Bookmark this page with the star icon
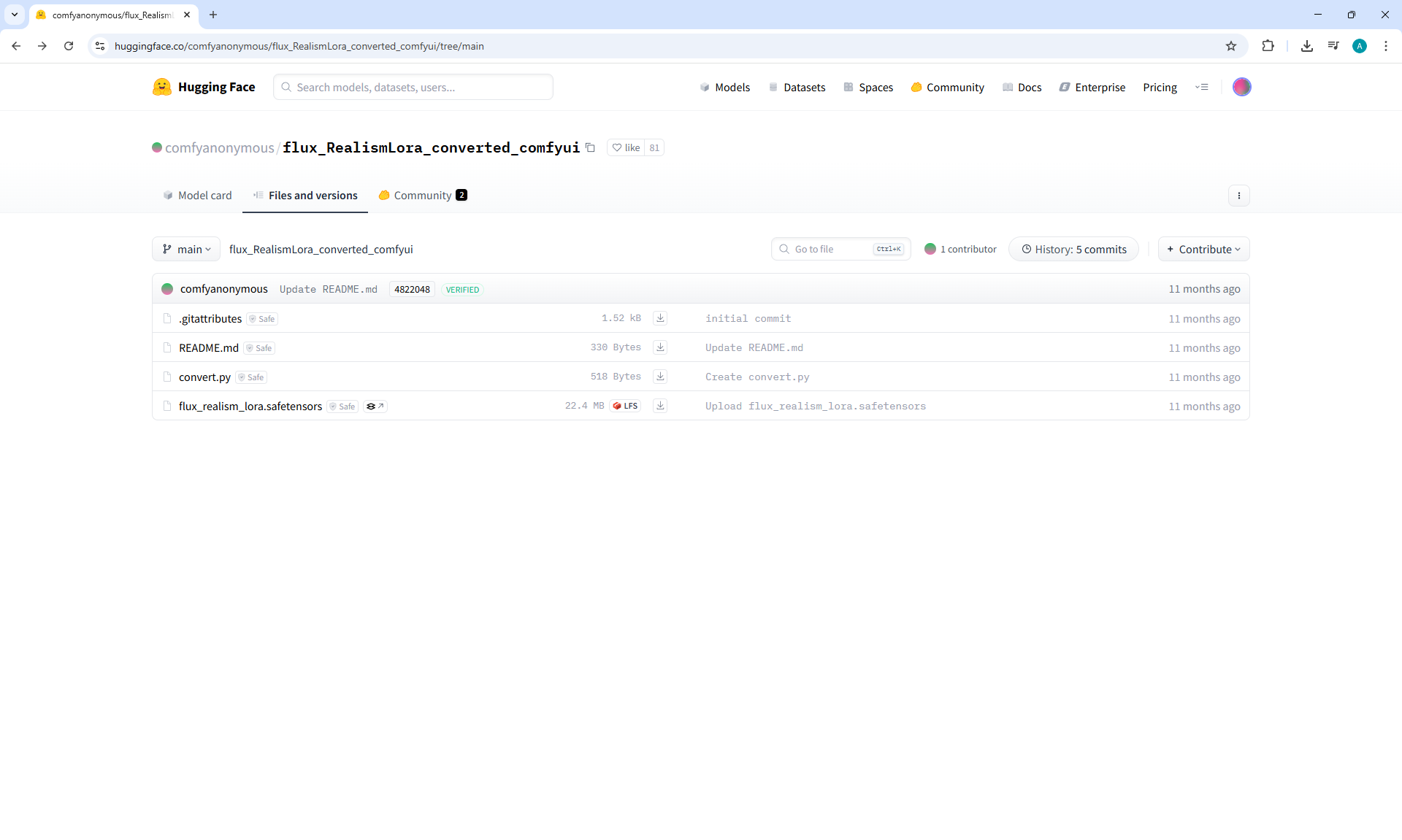Screen dimensions: 1402x840 tap(1231, 46)
